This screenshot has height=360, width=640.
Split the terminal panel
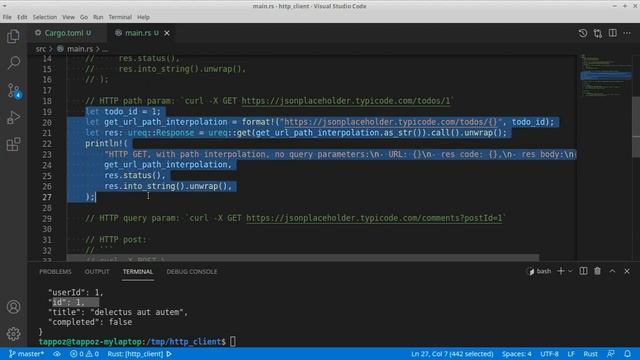point(583,271)
